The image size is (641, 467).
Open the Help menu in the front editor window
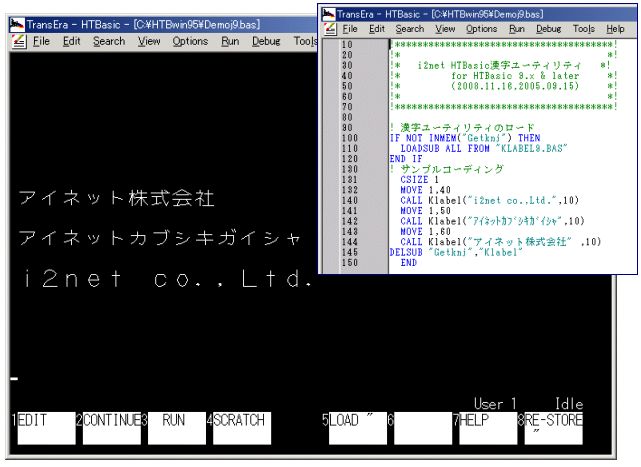click(615, 29)
